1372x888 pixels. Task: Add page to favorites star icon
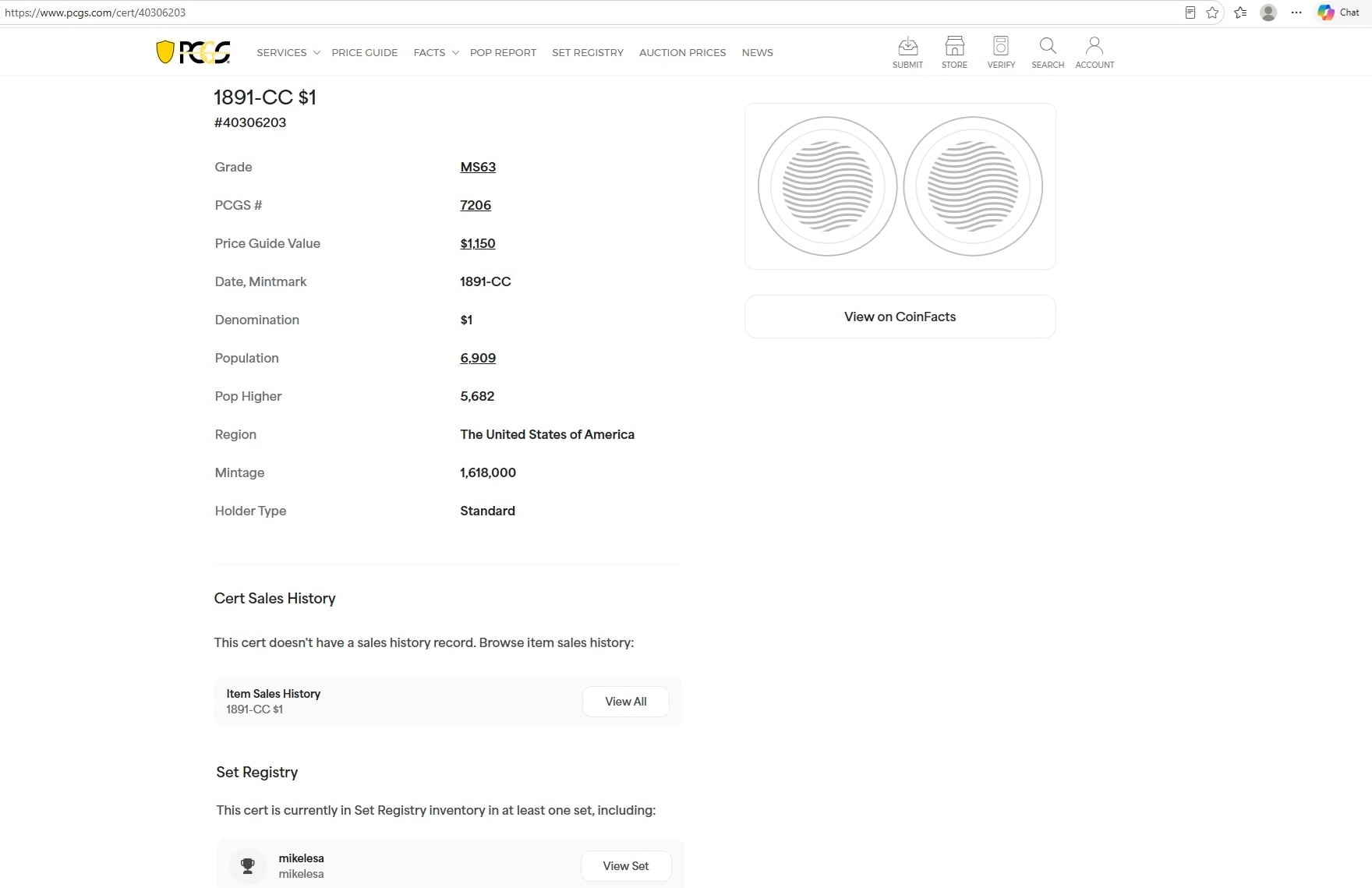pyautogui.click(x=1212, y=12)
